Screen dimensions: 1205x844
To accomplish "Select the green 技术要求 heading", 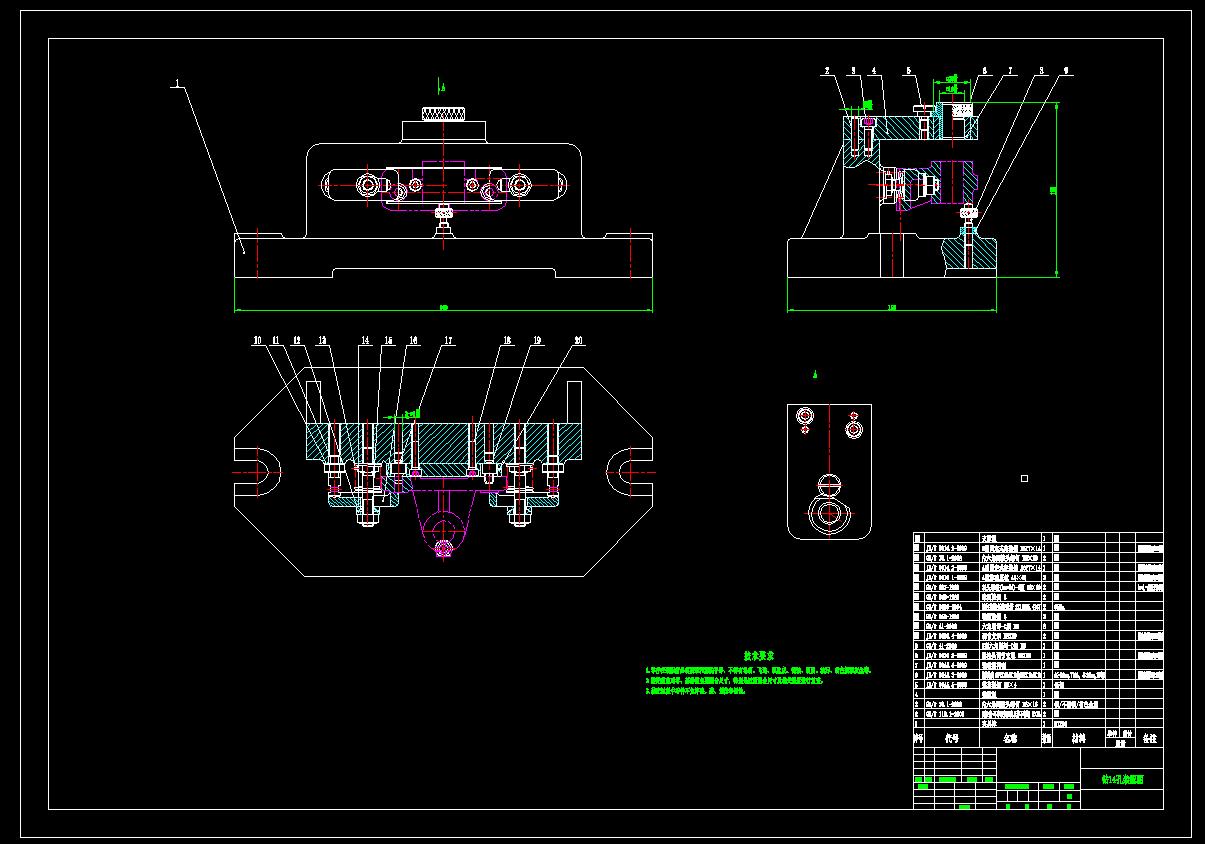I will click(759, 655).
